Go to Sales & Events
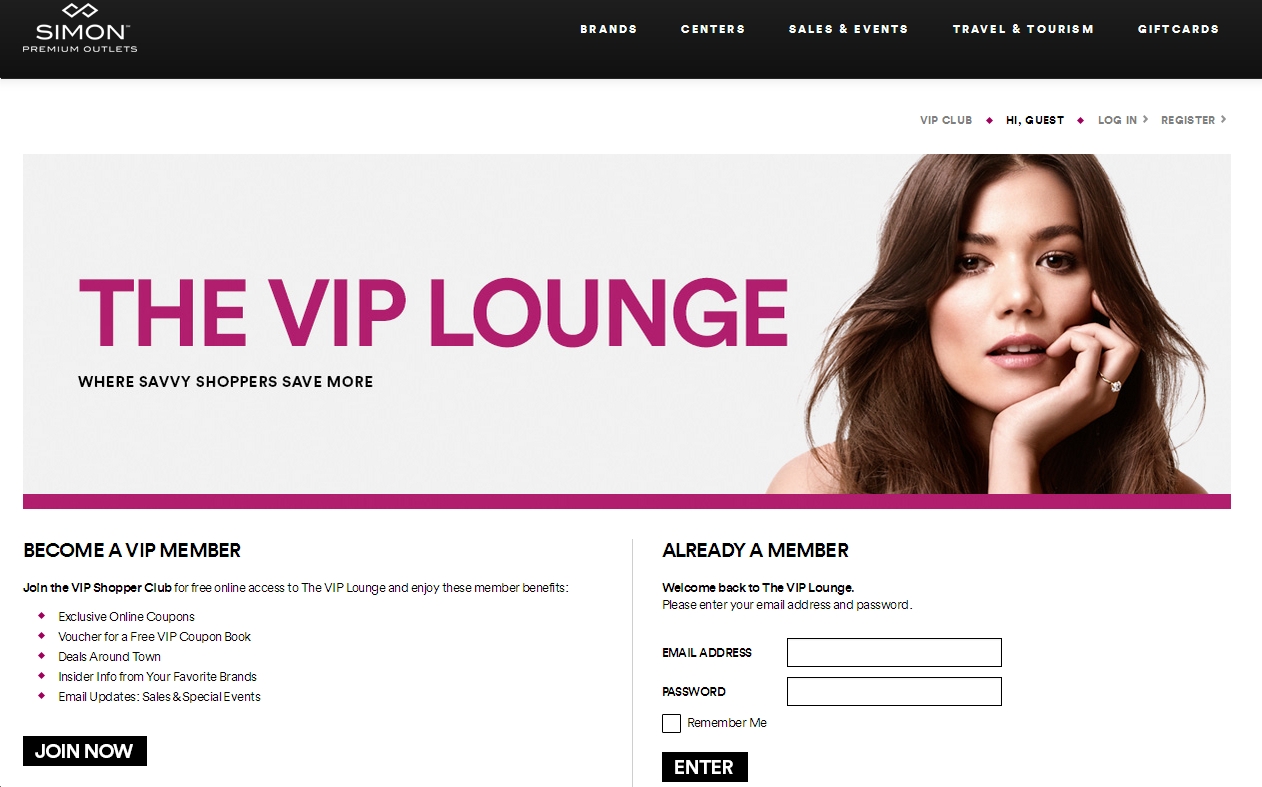 click(848, 29)
